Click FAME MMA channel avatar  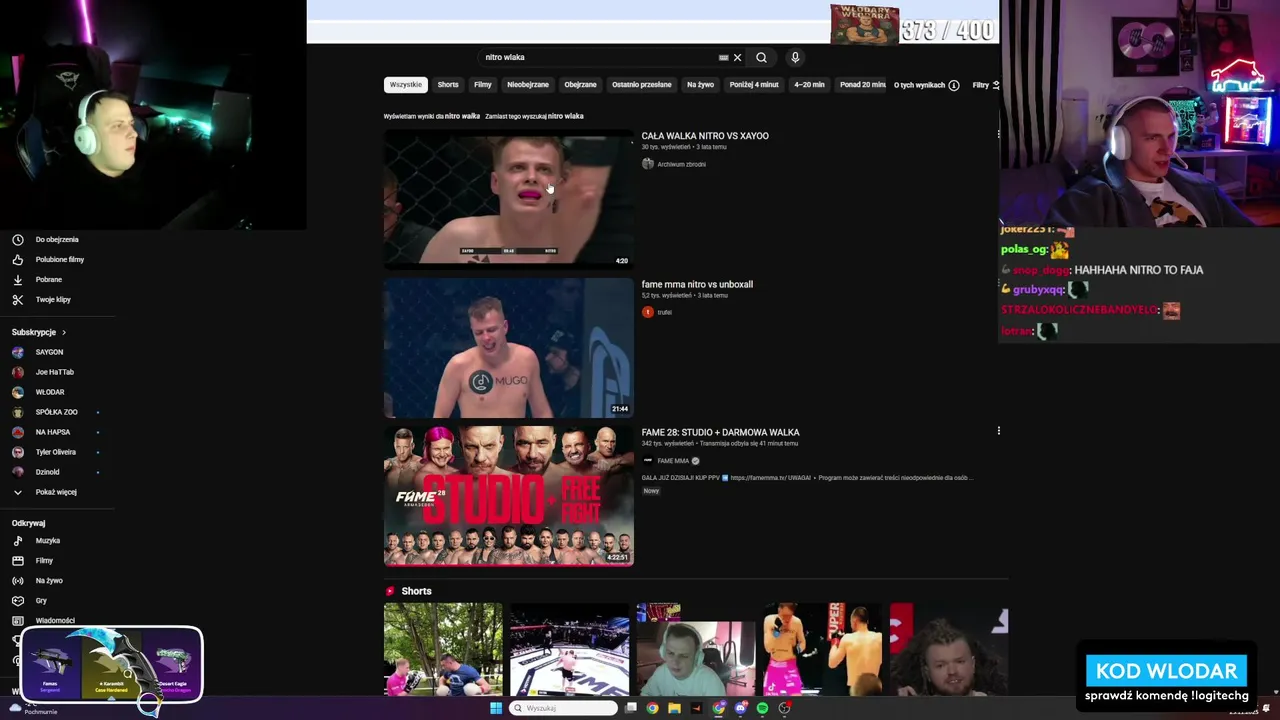[648, 461]
